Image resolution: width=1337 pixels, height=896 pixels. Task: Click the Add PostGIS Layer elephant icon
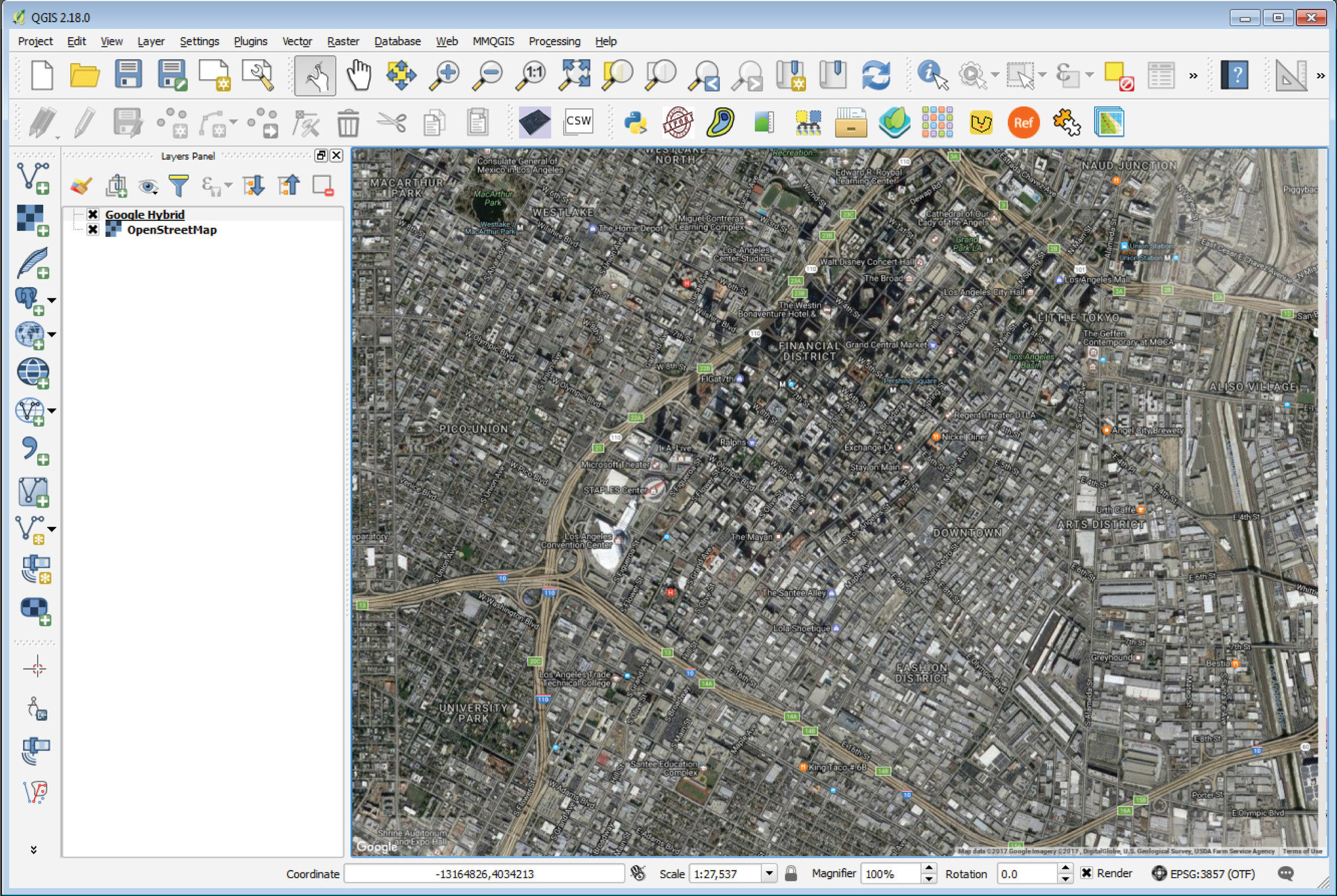pyautogui.click(x=29, y=301)
